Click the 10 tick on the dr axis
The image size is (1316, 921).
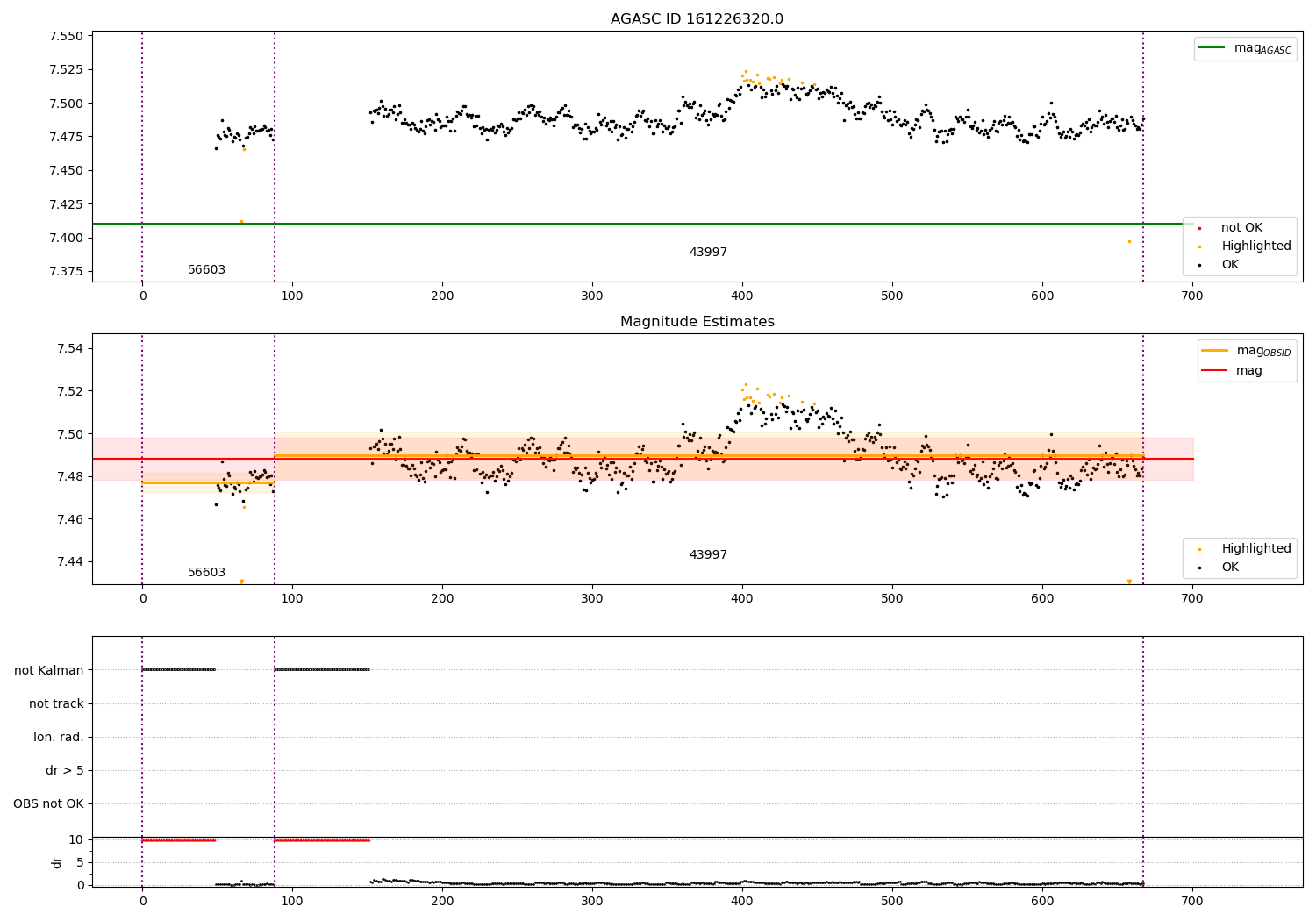76,839
